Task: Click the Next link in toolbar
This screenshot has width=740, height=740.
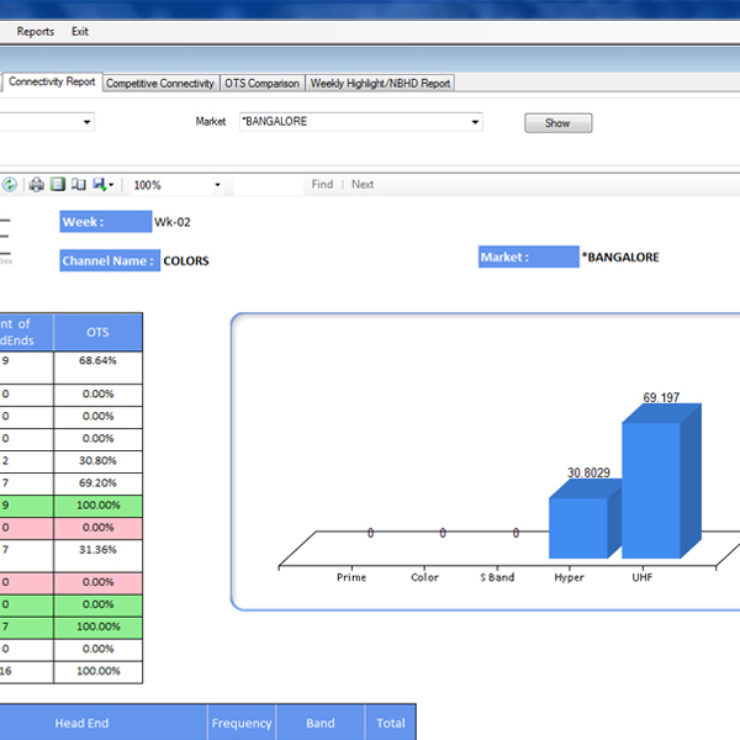Action: pyautogui.click(x=363, y=184)
